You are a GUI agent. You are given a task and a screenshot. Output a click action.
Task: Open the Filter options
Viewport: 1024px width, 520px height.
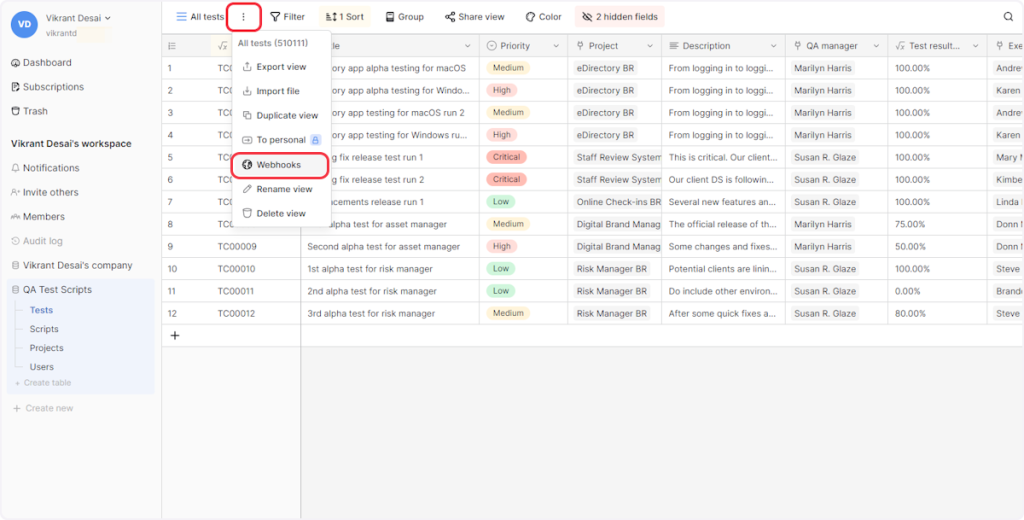coord(287,17)
